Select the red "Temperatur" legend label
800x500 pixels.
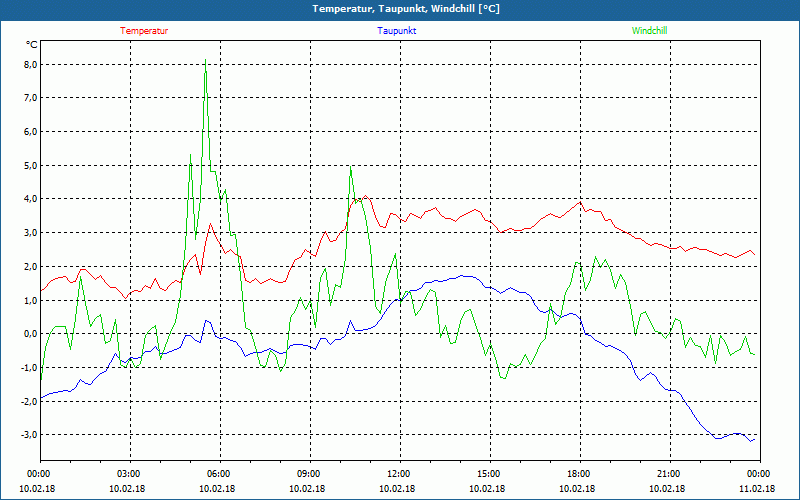coord(144,31)
